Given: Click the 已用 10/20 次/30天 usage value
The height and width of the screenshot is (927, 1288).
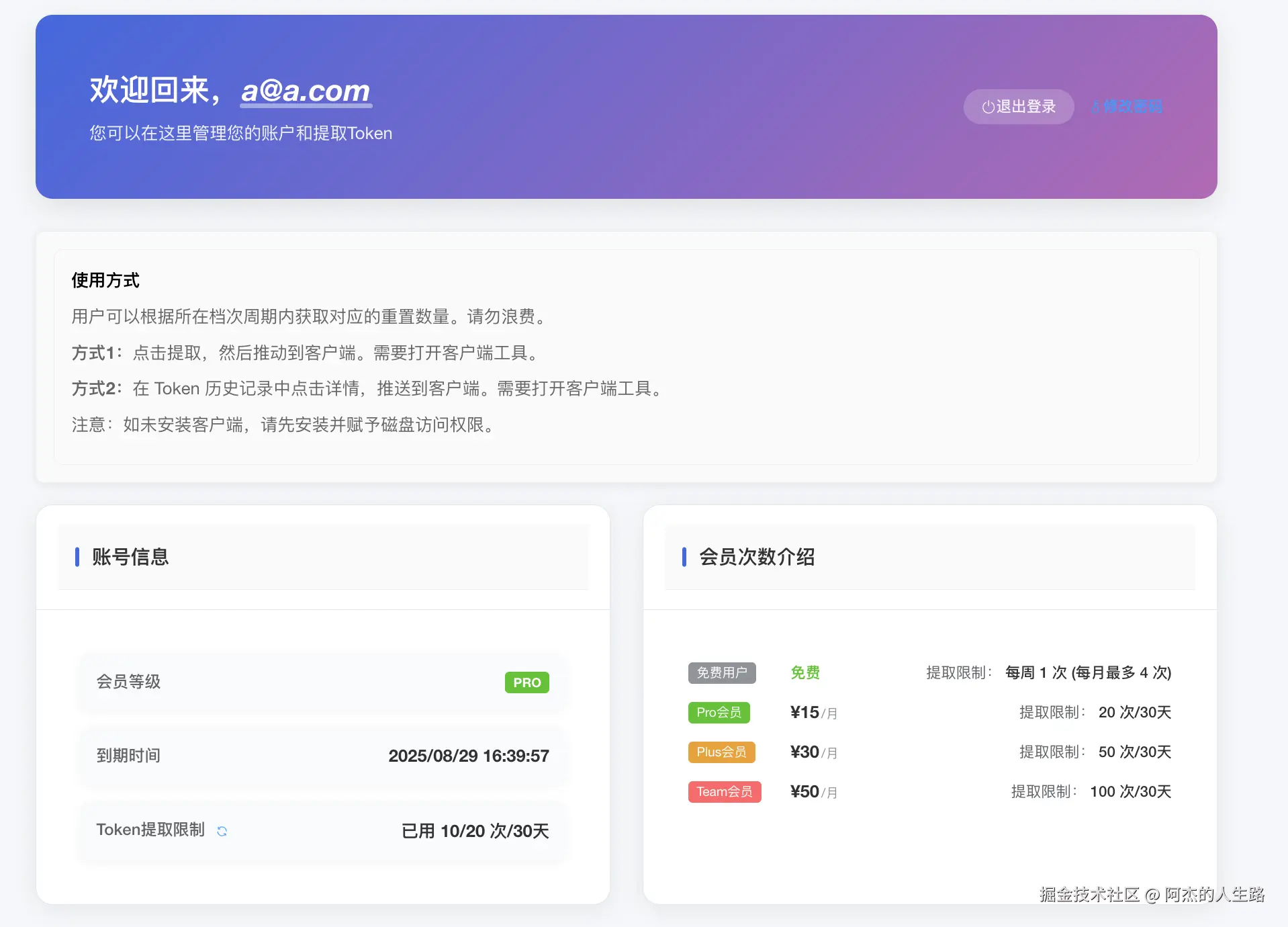Looking at the screenshot, I should pyautogui.click(x=475, y=831).
